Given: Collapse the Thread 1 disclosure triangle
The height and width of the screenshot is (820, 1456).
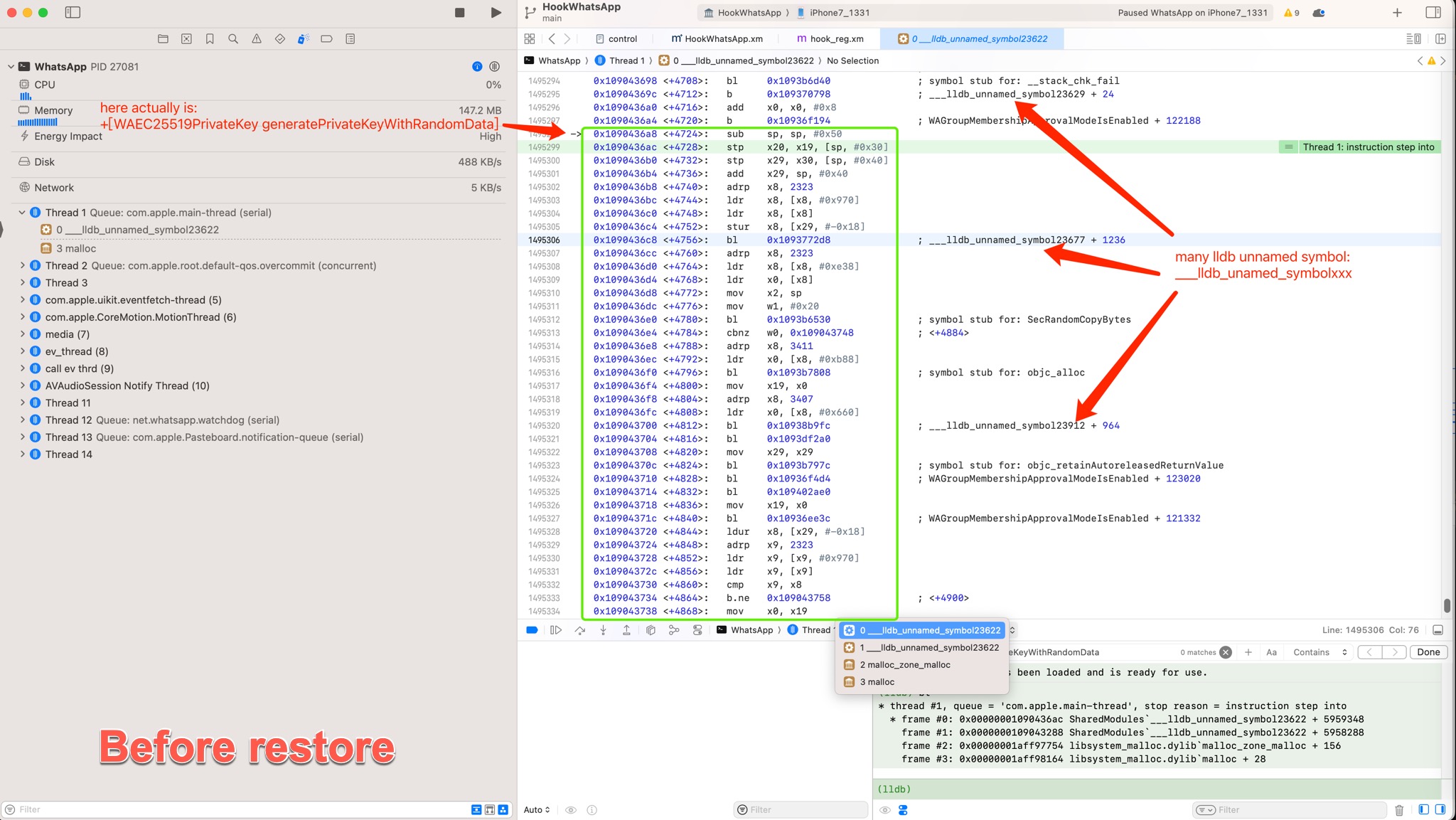Looking at the screenshot, I should (x=22, y=213).
